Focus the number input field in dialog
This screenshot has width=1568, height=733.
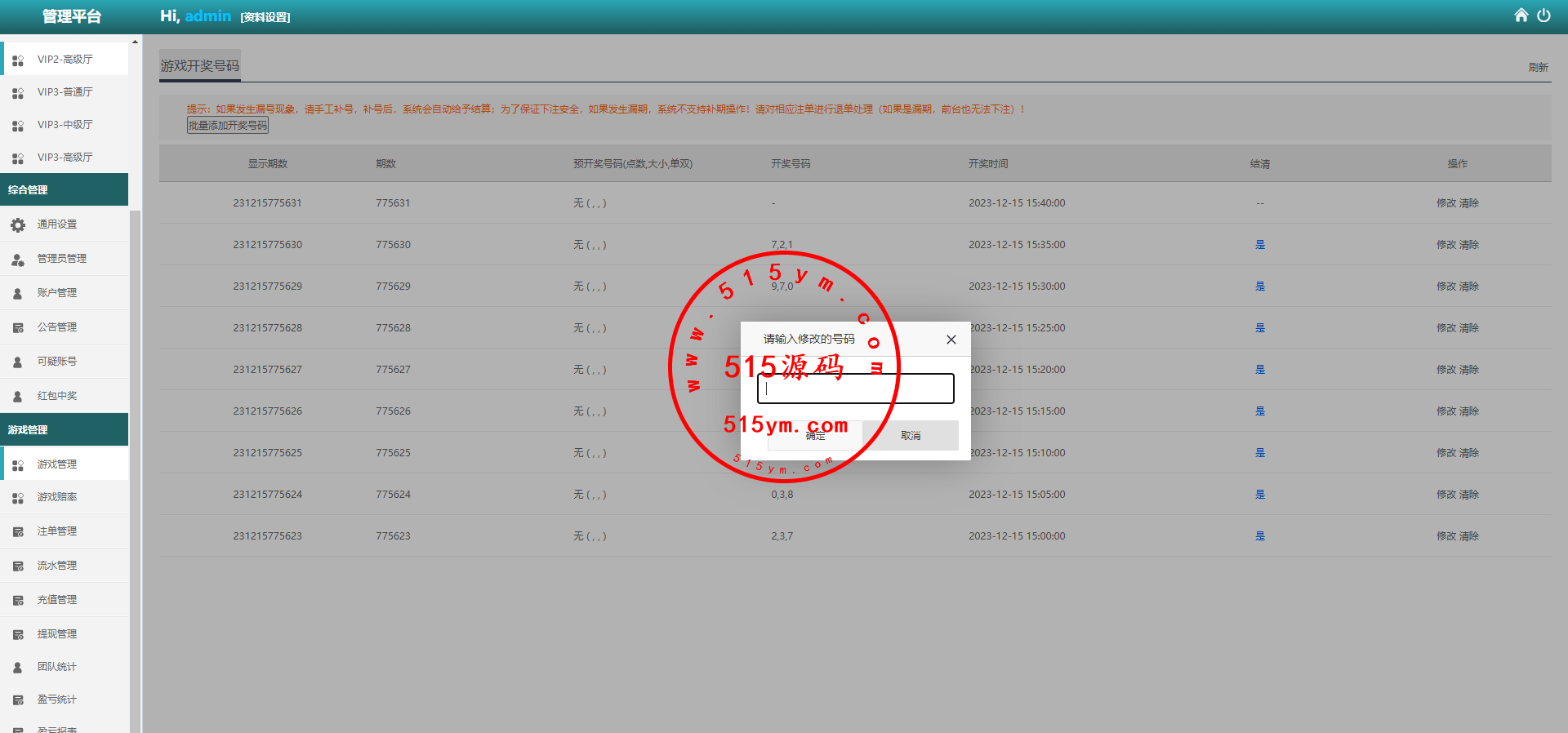[x=855, y=389]
